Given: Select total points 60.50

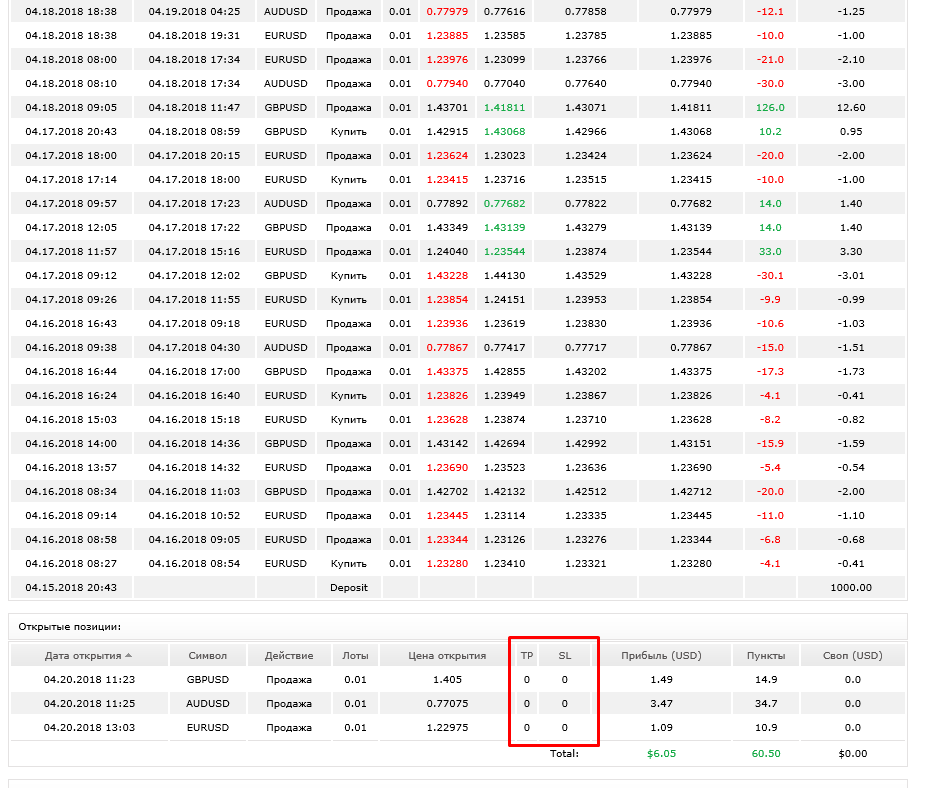Looking at the screenshot, I should tap(766, 753).
